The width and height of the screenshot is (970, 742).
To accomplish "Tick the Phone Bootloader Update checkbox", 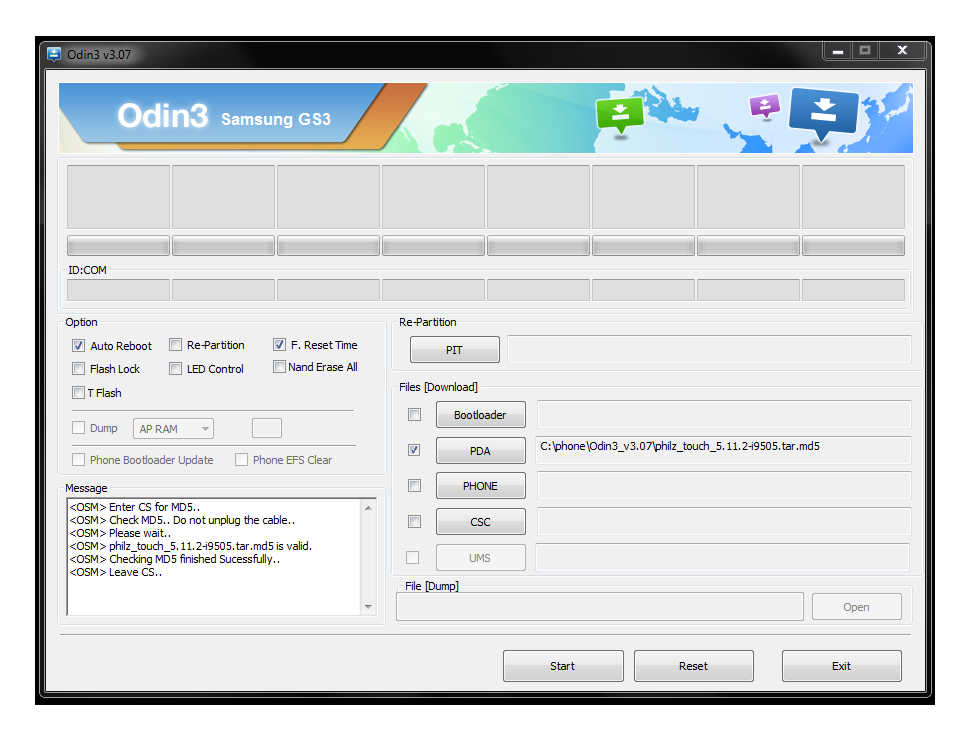I will (x=78, y=460).
